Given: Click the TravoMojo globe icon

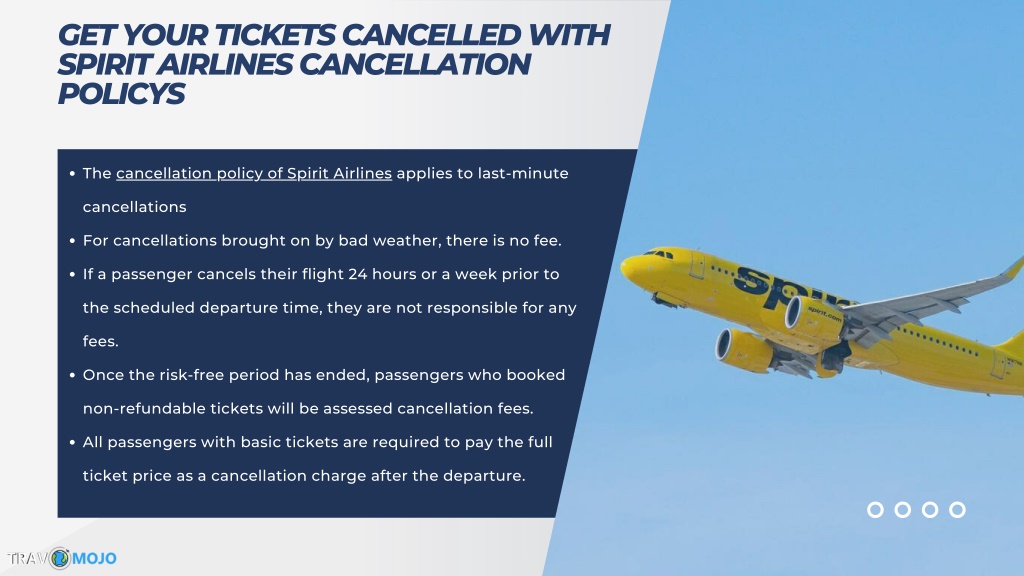Looking at the screenshot, I should 60,558.
